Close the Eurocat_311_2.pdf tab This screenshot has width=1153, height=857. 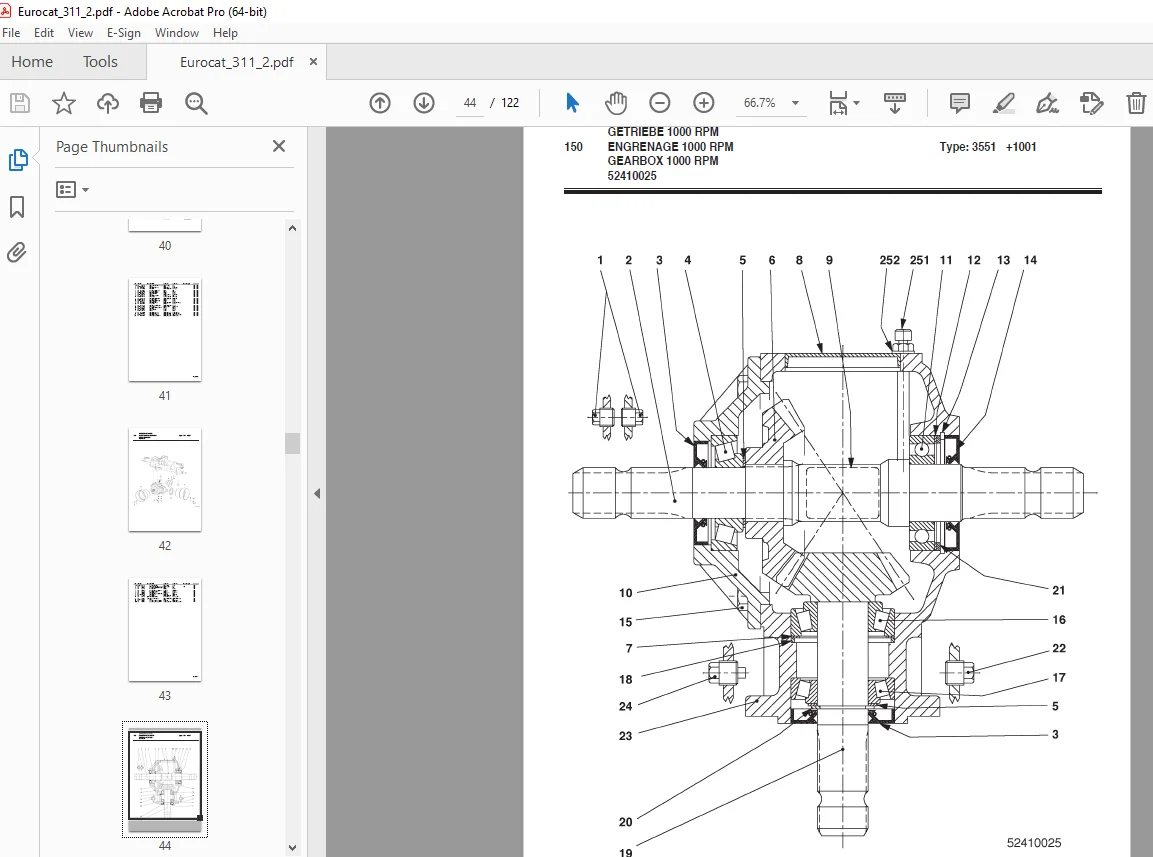(x=313, y=62)
